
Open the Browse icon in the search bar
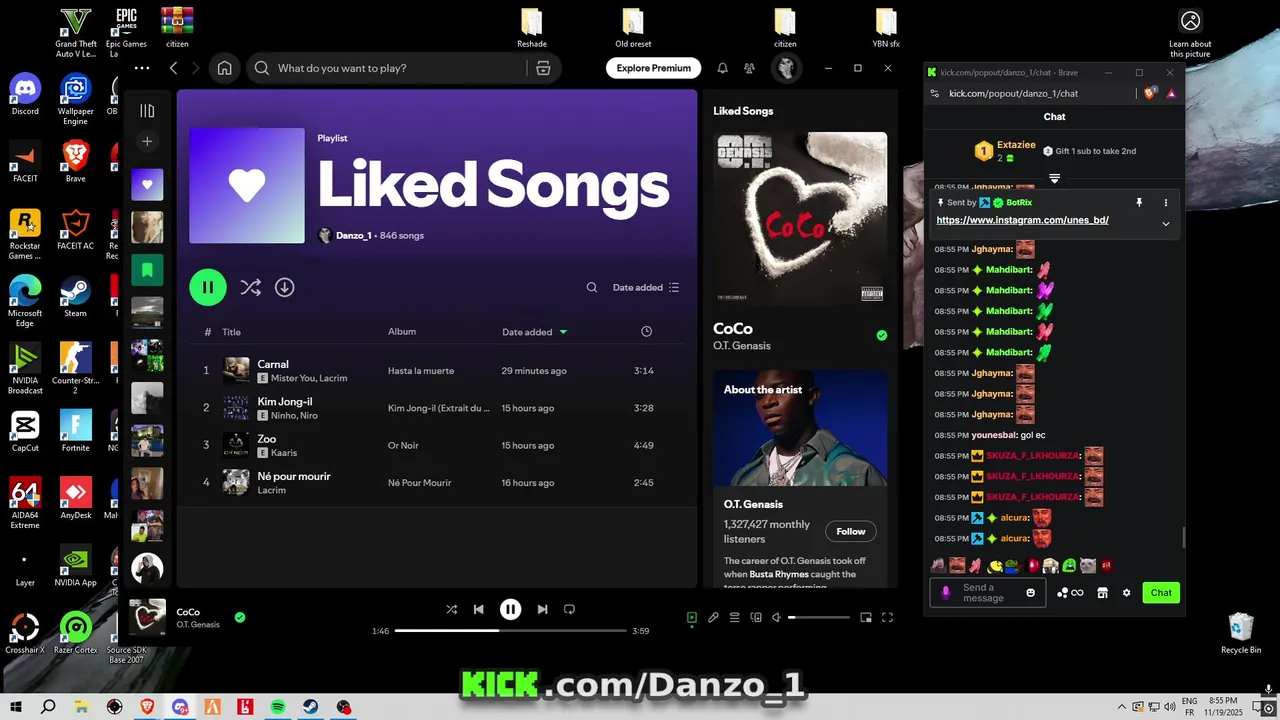click(x=543, y=68)
